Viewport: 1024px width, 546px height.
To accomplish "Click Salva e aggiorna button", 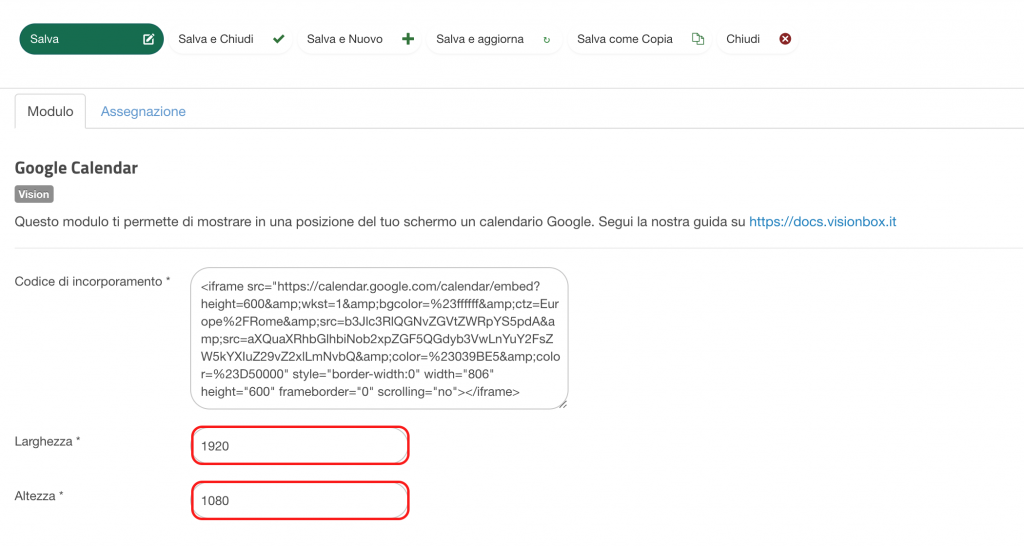I will (x=494, y=39).
